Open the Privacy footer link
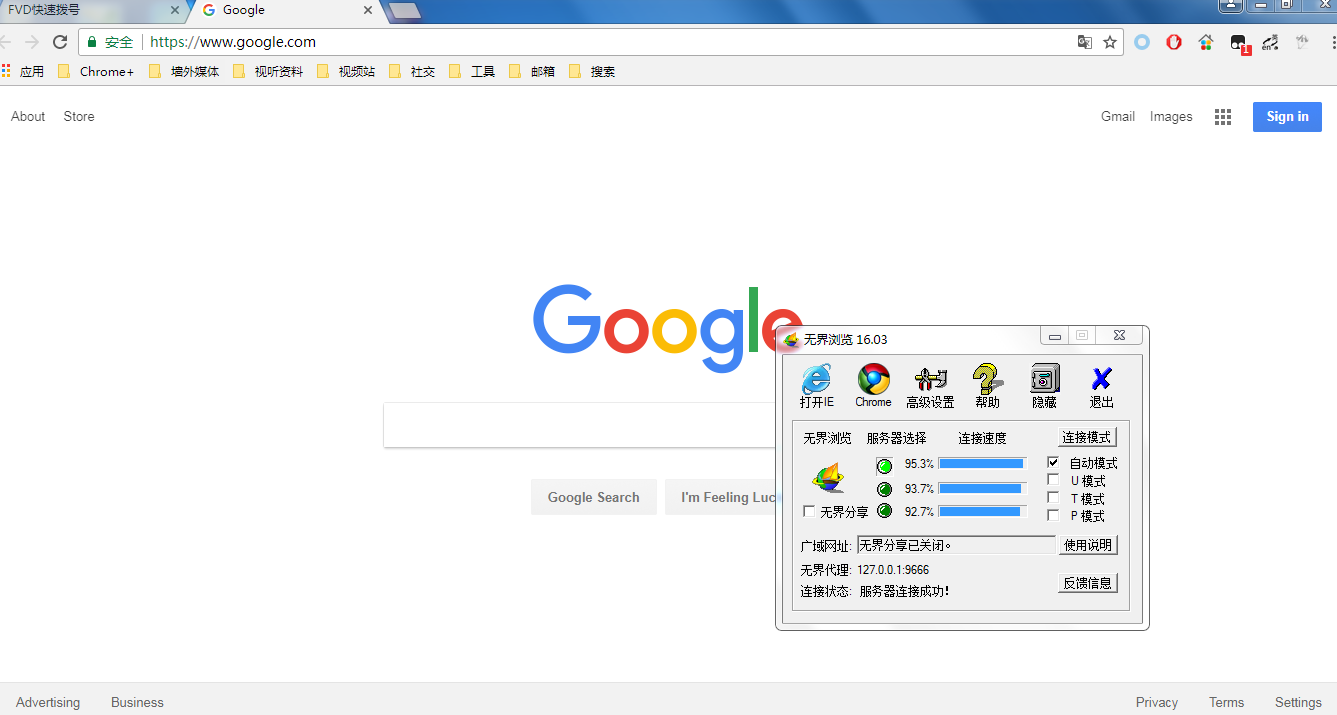Image resolution: width=1337 pixels, height=715 pixels. [x=1157, y=702]
